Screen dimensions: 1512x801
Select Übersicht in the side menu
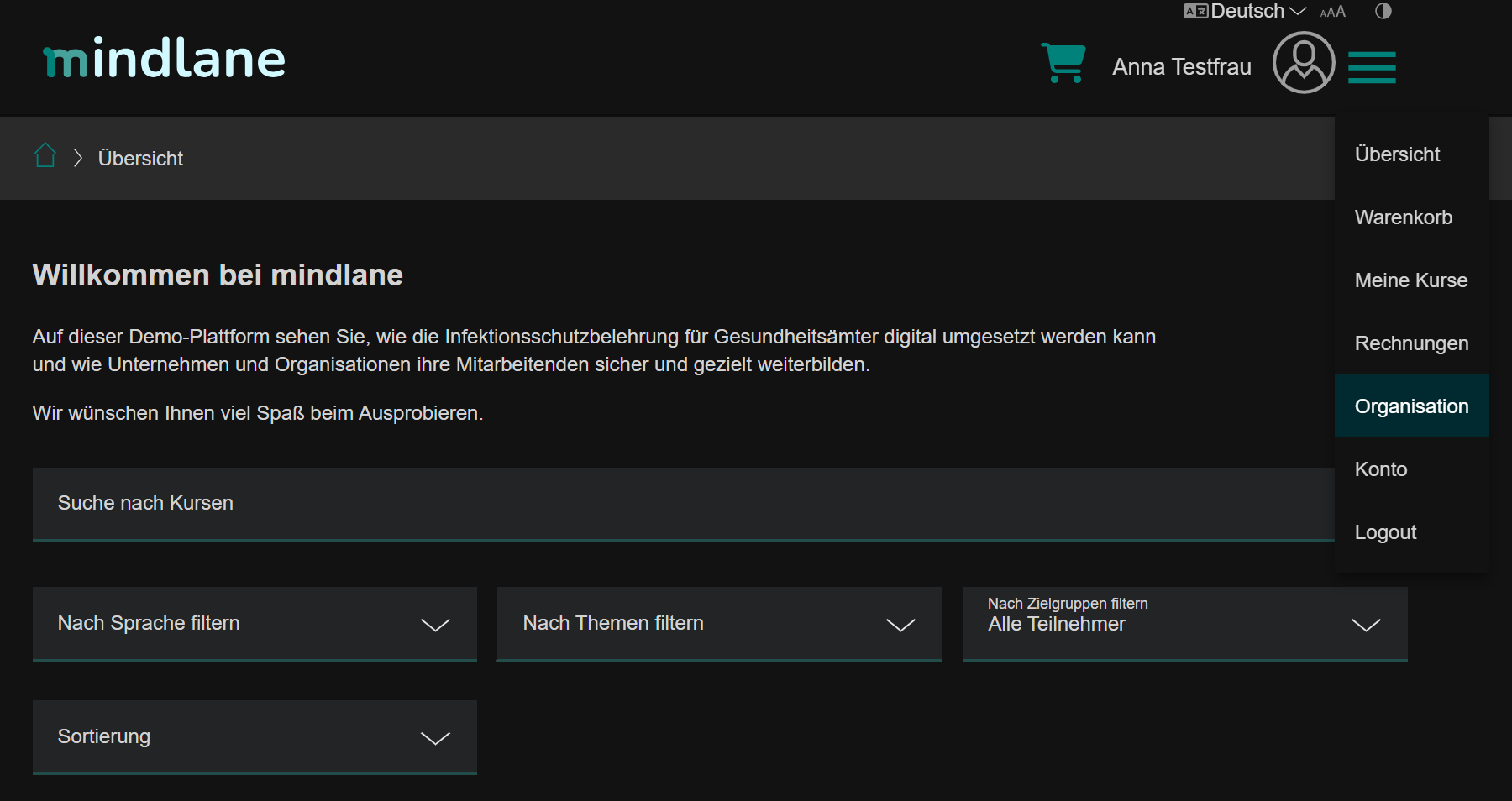tap(1397, 154)
